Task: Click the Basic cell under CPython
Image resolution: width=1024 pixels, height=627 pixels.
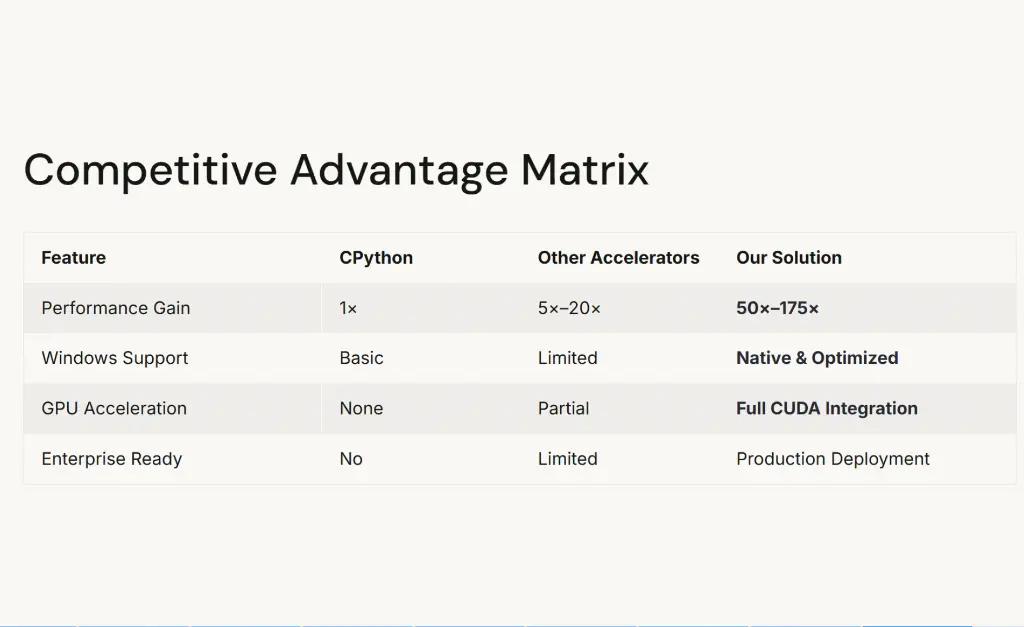Action: point(361,358)
